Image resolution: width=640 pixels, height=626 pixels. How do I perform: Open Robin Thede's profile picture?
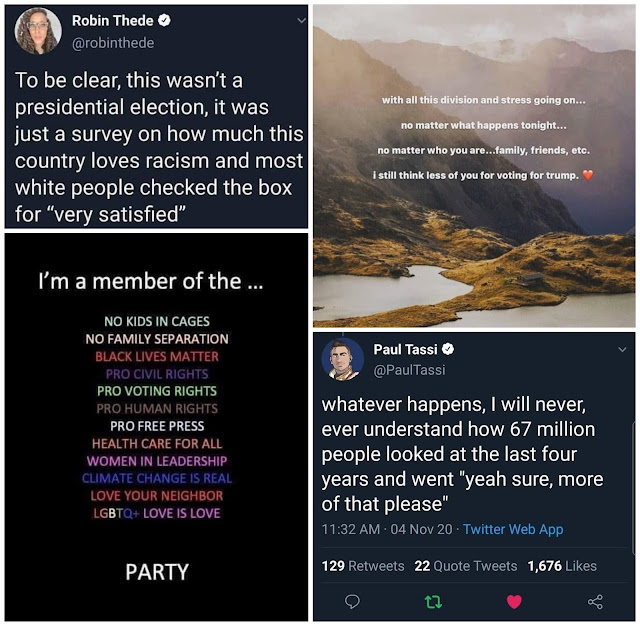click(38, 31)
